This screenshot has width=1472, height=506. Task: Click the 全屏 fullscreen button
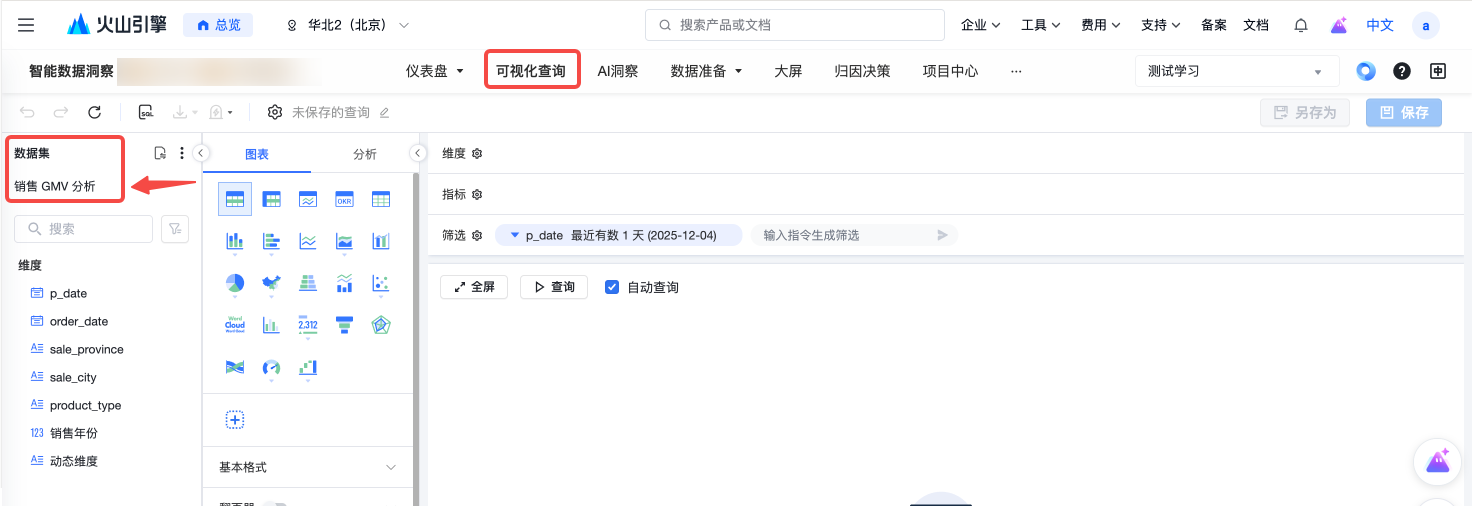(x=474, y=287)
